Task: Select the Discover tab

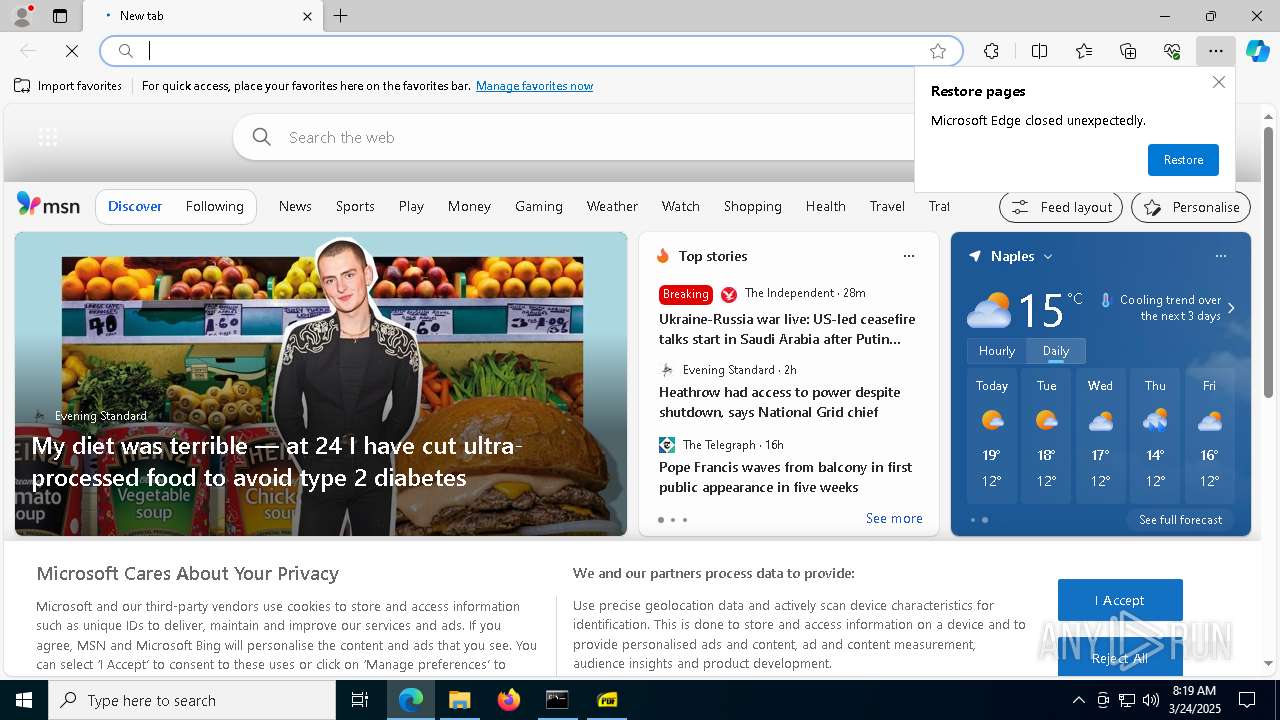Action: click(135, 206)
